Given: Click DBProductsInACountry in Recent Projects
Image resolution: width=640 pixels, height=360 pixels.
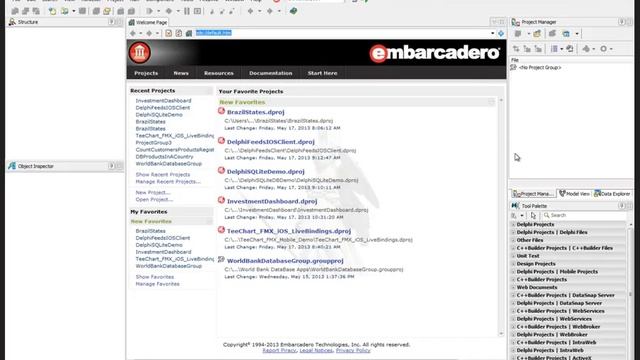Looking at the screenshot, I should click(164, 157).
